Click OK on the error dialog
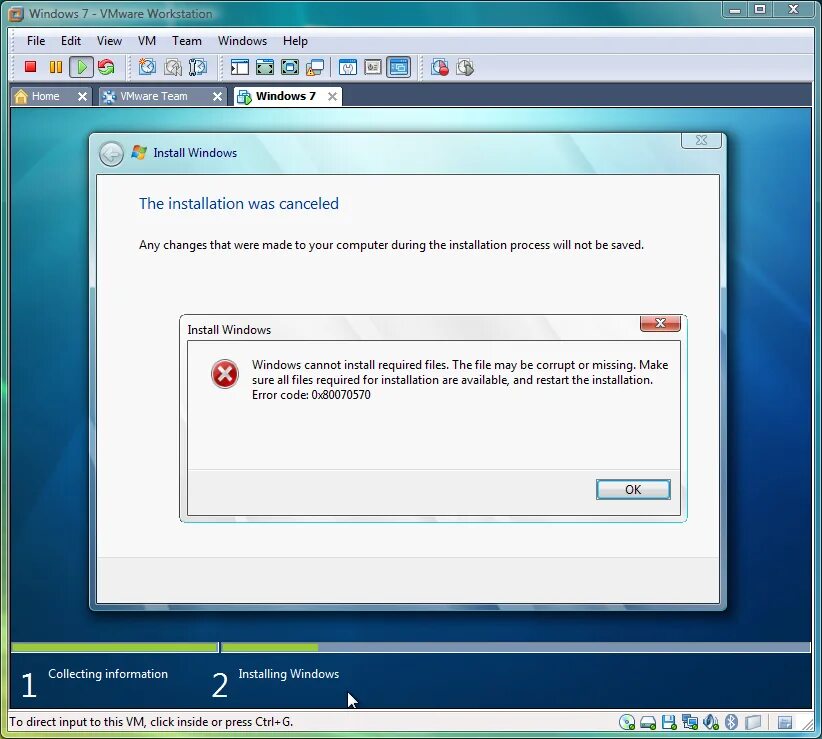822x739 pixels. 633,490
